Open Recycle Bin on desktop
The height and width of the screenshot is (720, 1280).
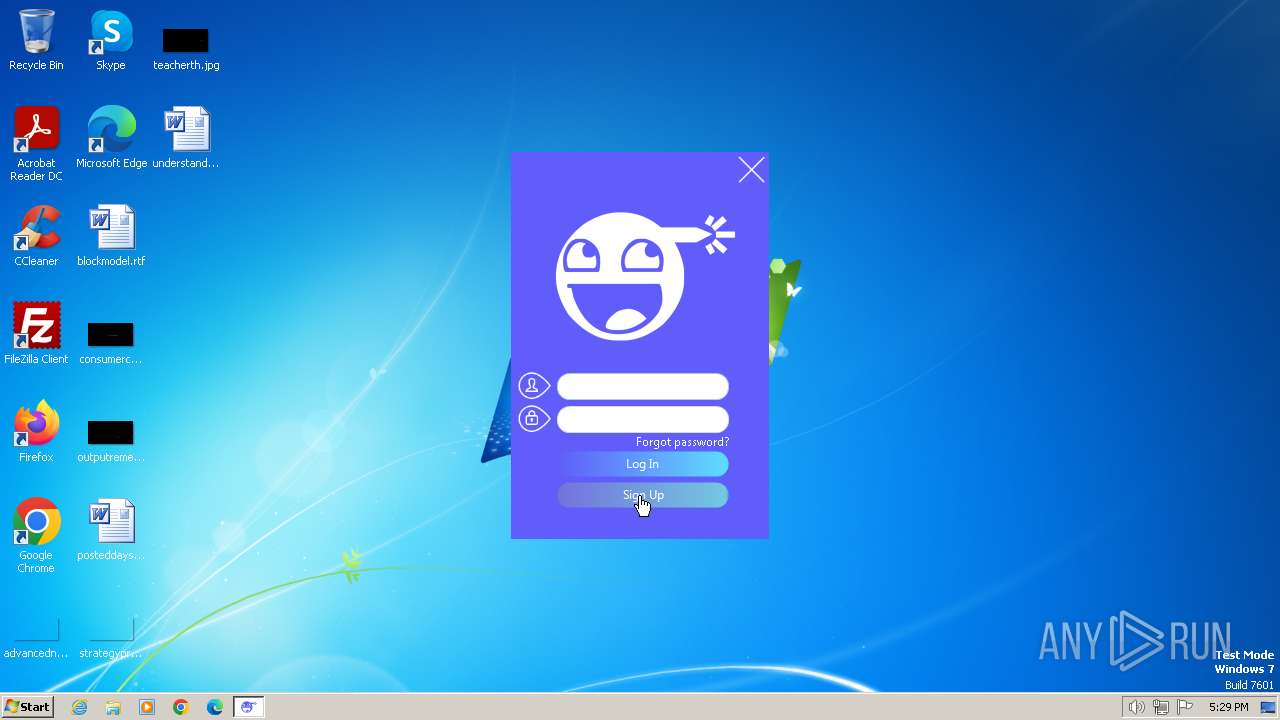(36, 41)
